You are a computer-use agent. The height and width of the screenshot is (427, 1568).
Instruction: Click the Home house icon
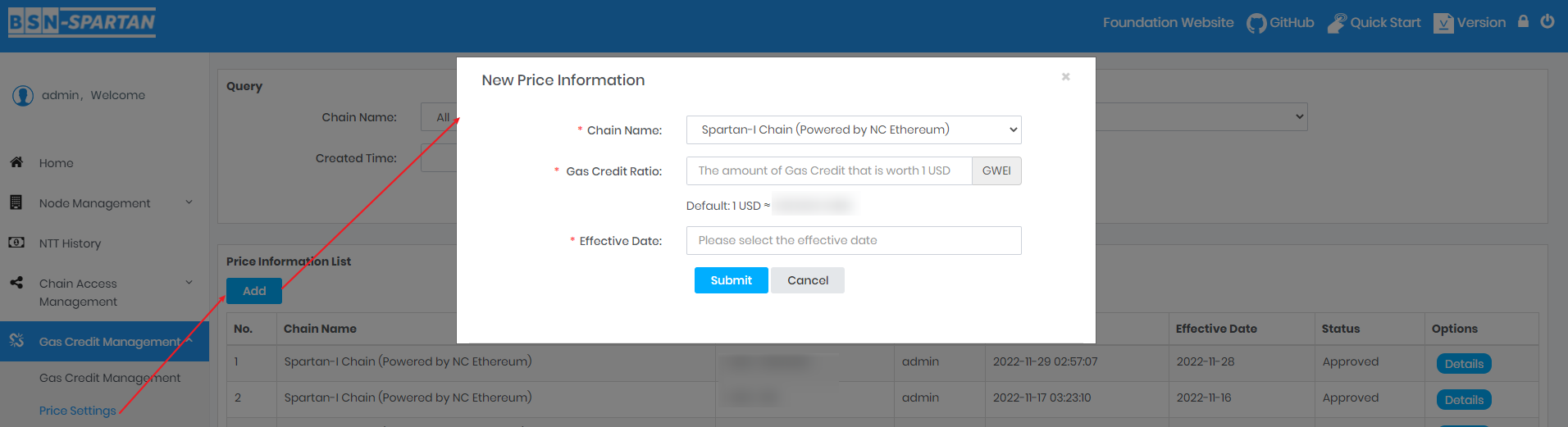coord(16,162)
